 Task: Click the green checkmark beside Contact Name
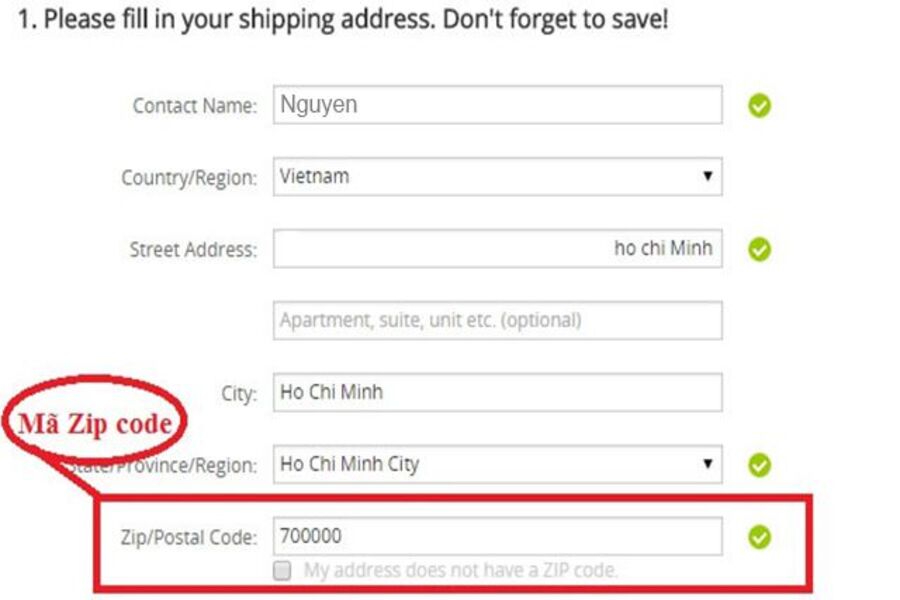[760, 106]
